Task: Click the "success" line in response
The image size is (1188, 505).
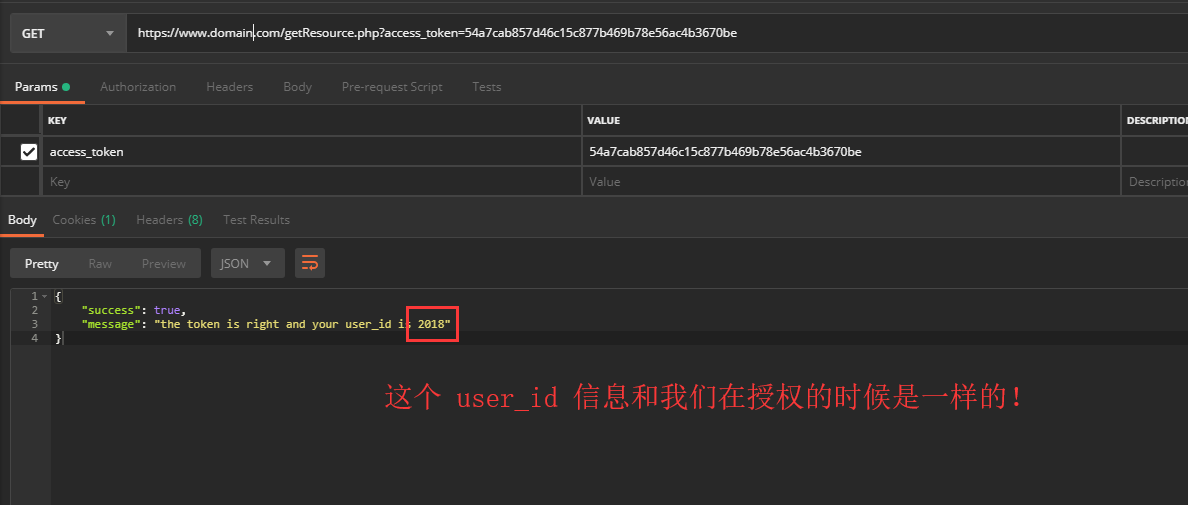Action: coord(133,310)
